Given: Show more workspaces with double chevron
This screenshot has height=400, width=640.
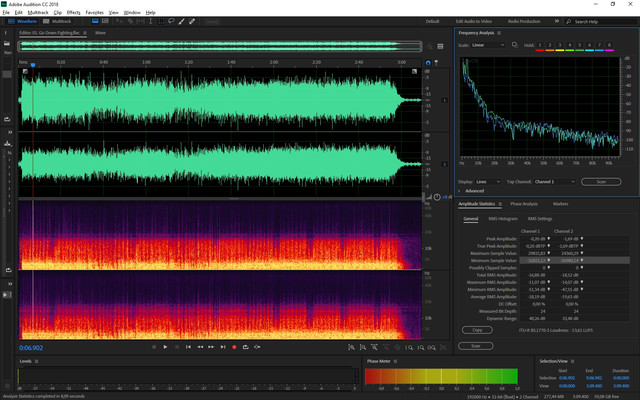Looking at the screenshot, I should click(x=556, y=21).
